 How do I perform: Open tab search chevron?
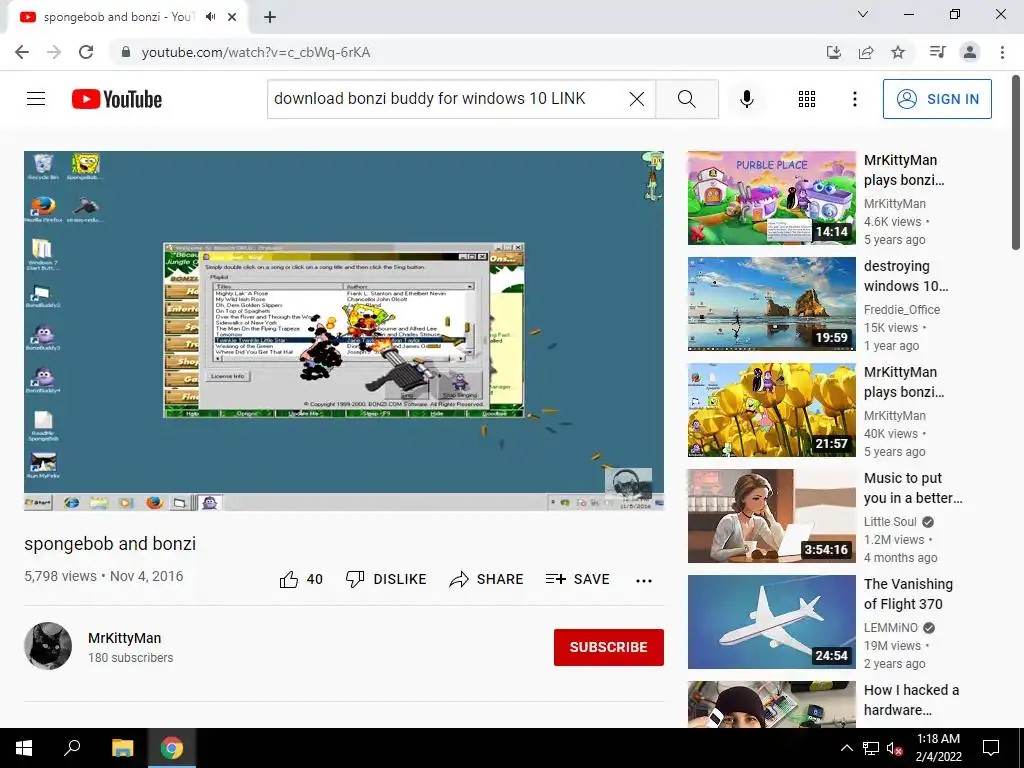863,14
